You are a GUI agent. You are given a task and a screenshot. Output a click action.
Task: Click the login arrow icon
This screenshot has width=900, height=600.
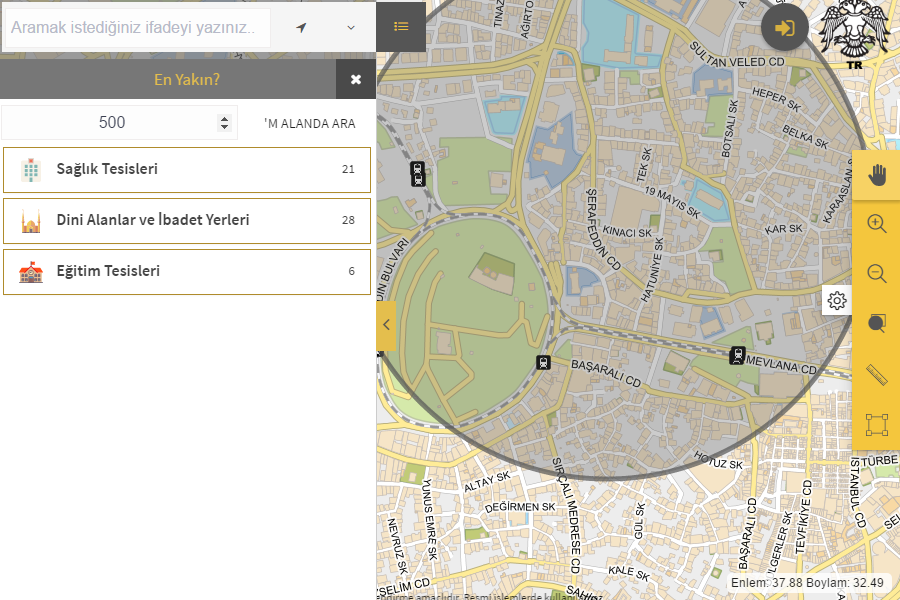[x=785, y=27]
